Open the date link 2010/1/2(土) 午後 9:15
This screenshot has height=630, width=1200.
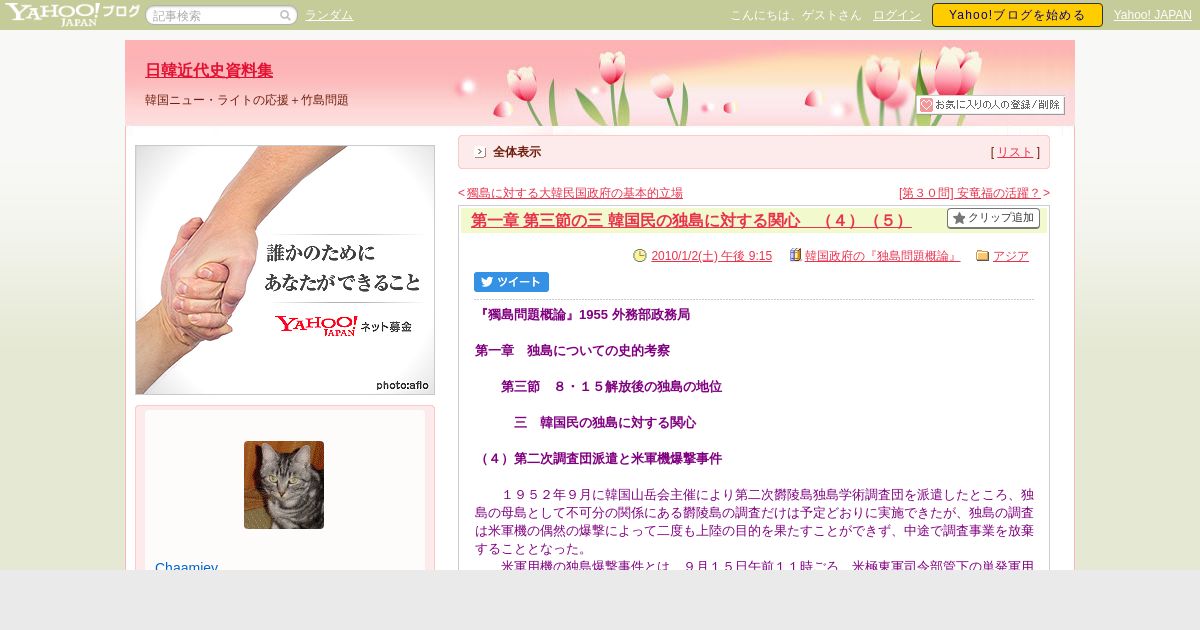711,256
